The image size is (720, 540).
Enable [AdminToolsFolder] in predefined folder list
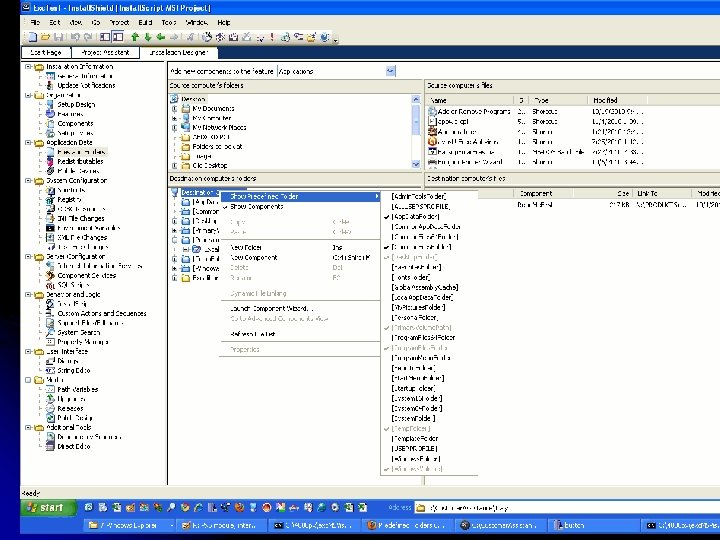420,196
